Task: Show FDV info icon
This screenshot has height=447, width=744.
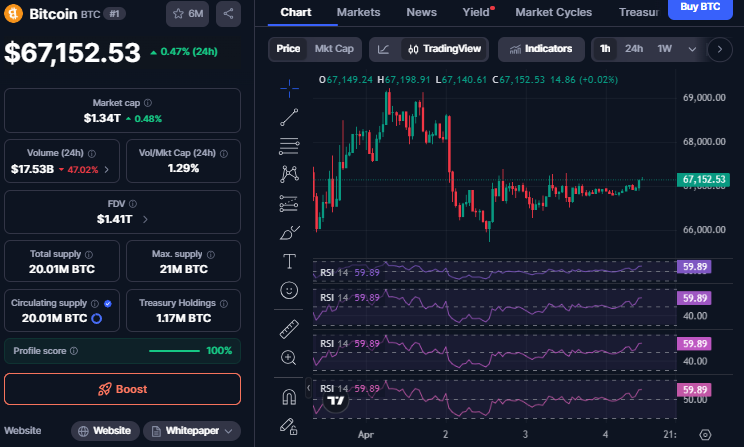Action: point(133,204)
